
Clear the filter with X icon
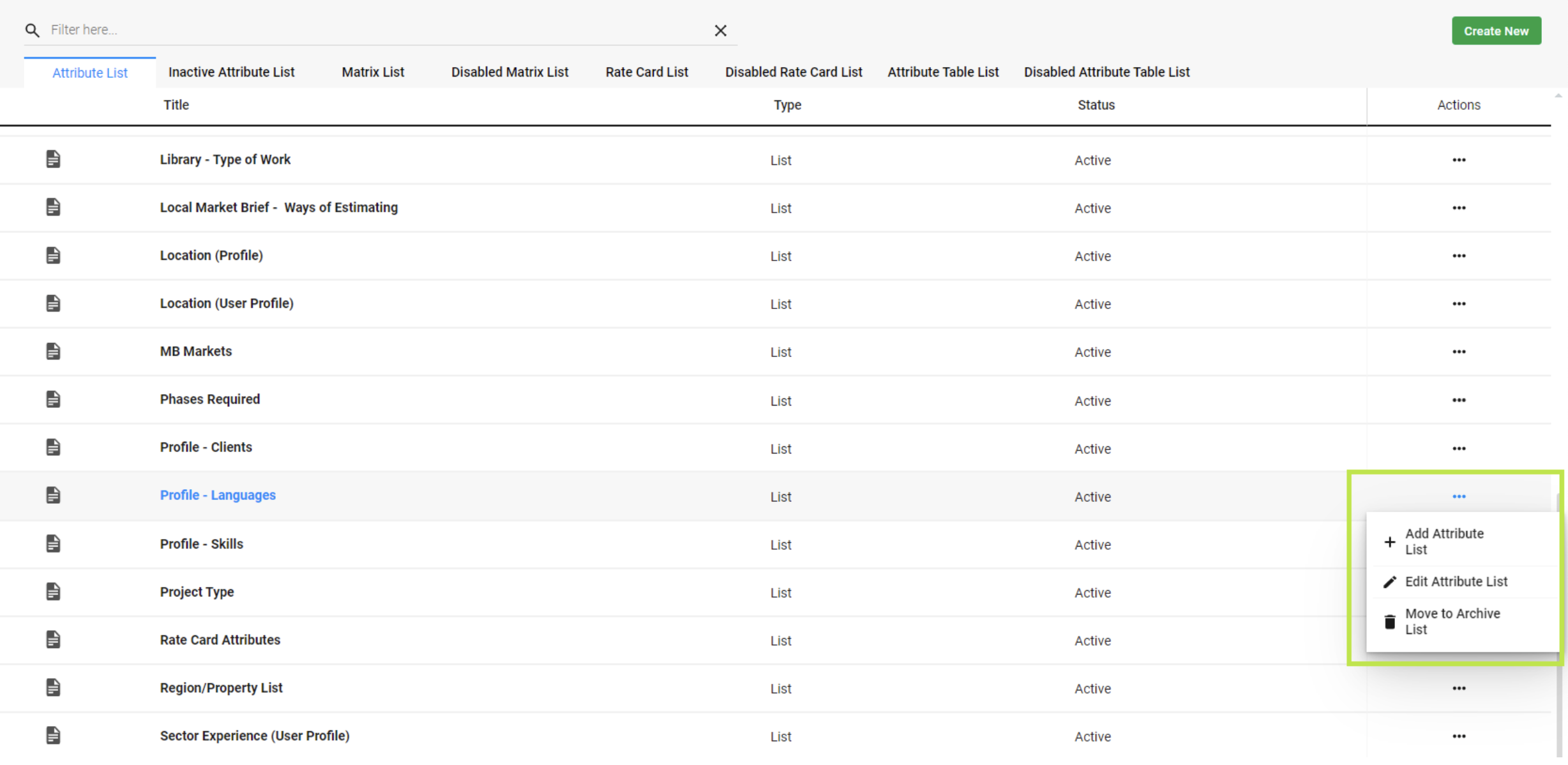pyautogui.click(x=720, y=31)
